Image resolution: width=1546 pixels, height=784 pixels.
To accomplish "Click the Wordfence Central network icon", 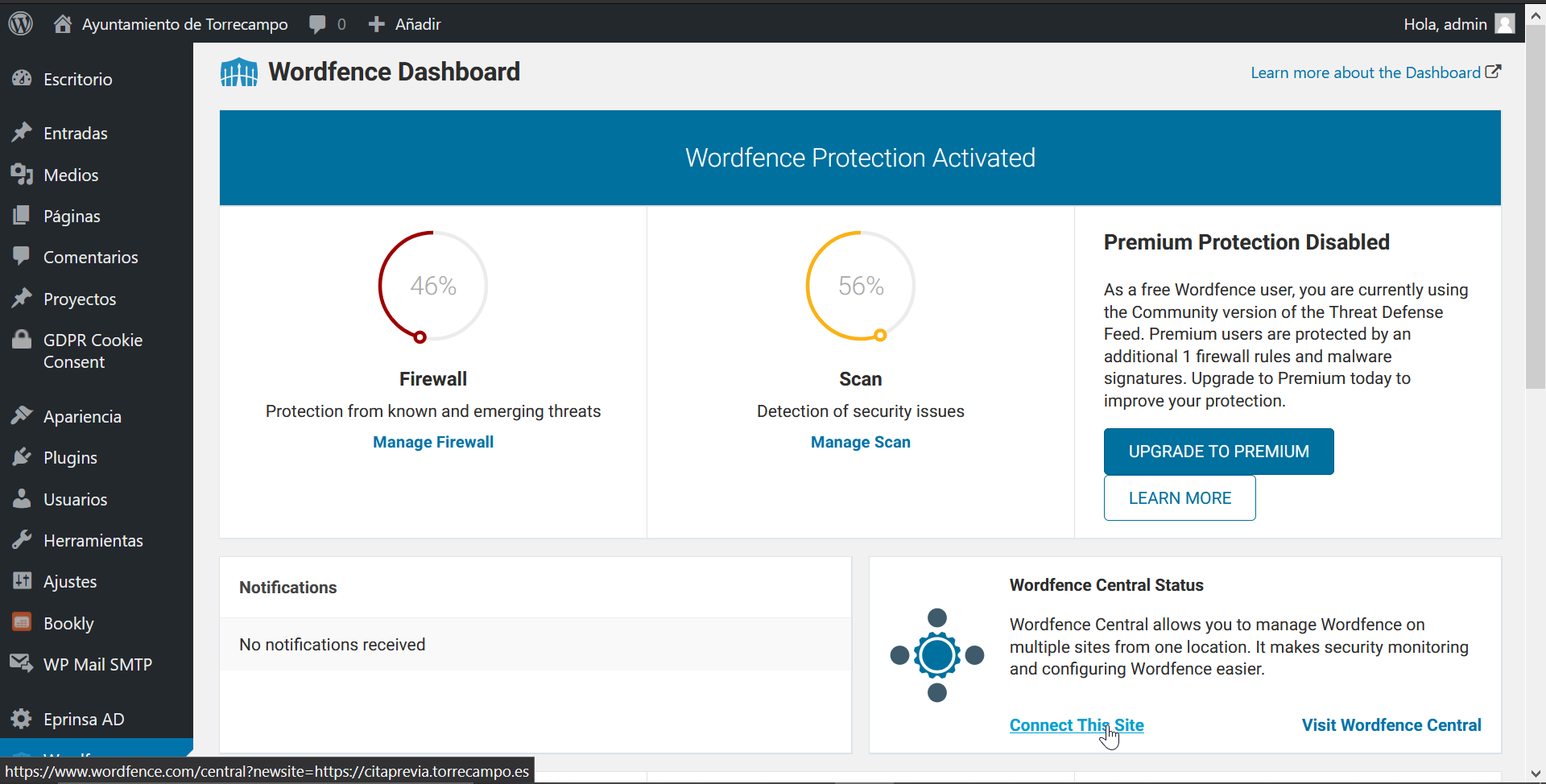I will (x=936, y=655).
